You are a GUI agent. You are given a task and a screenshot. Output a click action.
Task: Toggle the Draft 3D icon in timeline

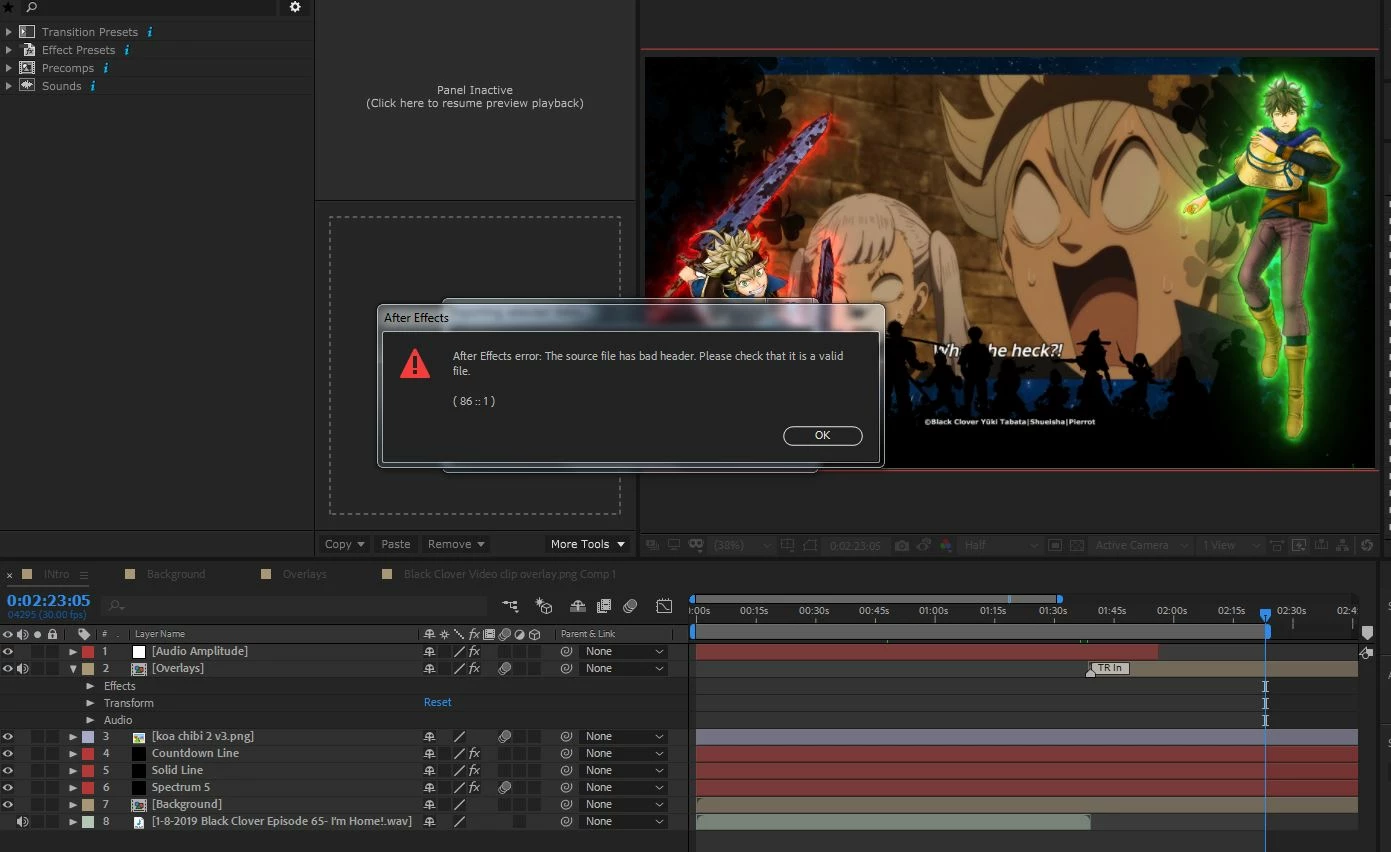[x=544, y=606]
